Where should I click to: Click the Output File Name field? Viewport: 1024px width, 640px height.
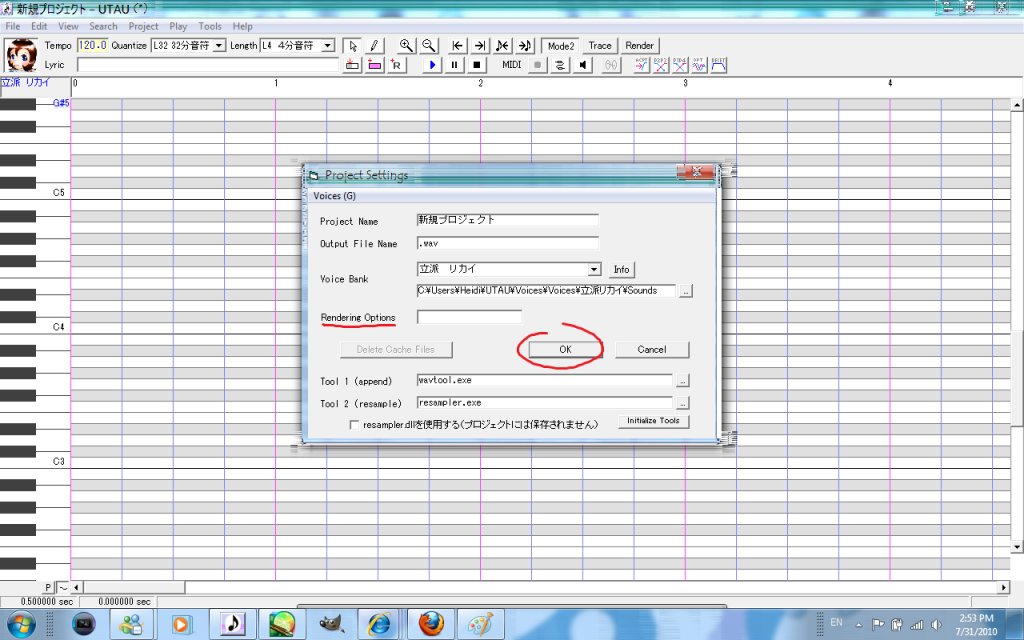tap(507, 243)
